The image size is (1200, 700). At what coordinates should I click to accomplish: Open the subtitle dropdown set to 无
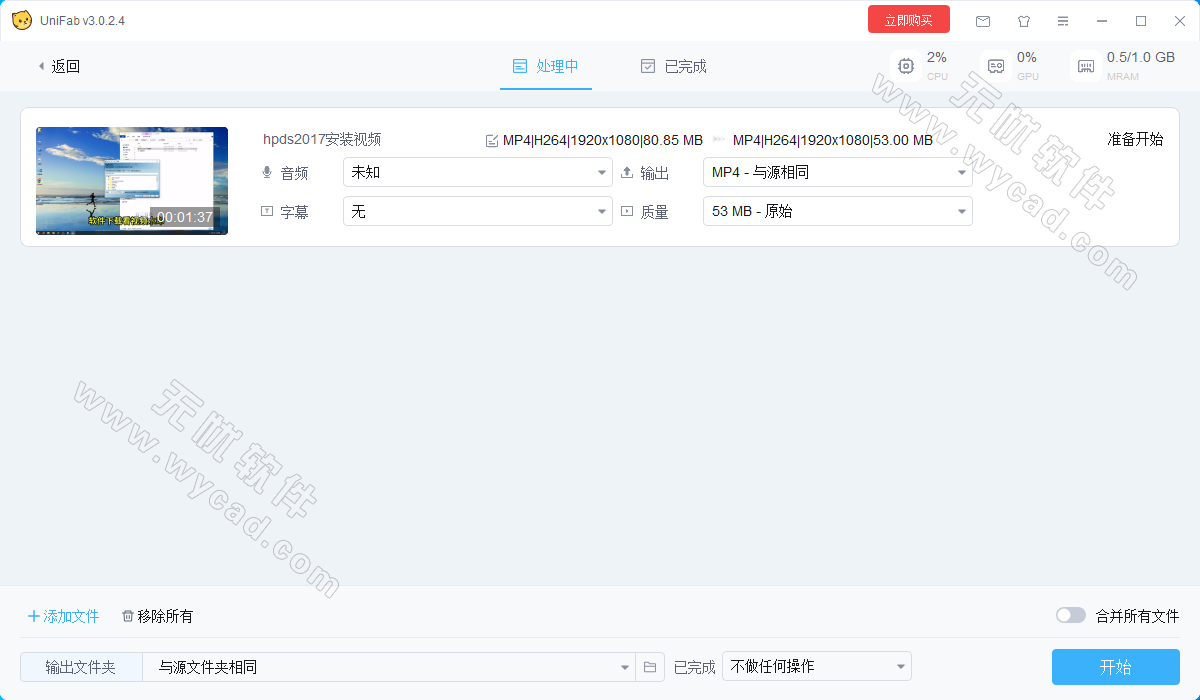tap(478, 211)
